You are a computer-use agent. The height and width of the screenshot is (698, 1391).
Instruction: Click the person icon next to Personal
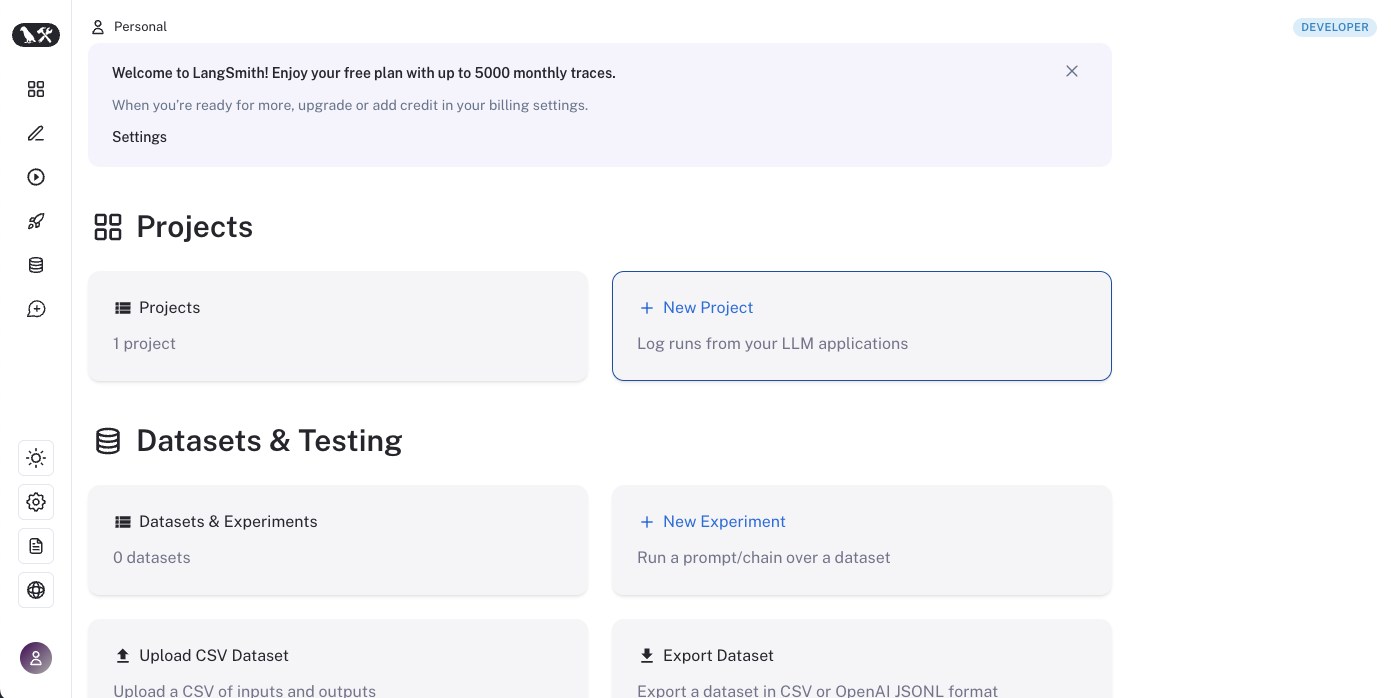click(x=98, y=27)
